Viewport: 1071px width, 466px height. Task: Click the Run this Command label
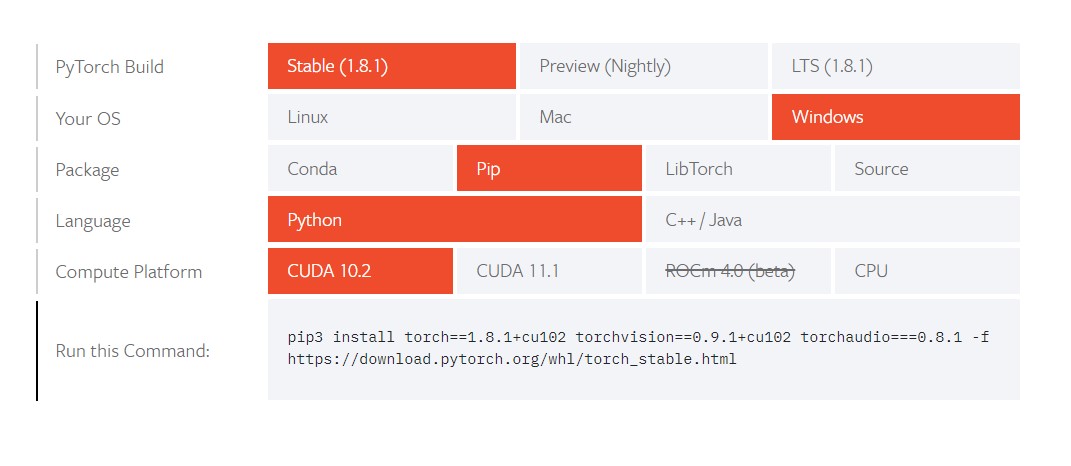click(133, 351)
